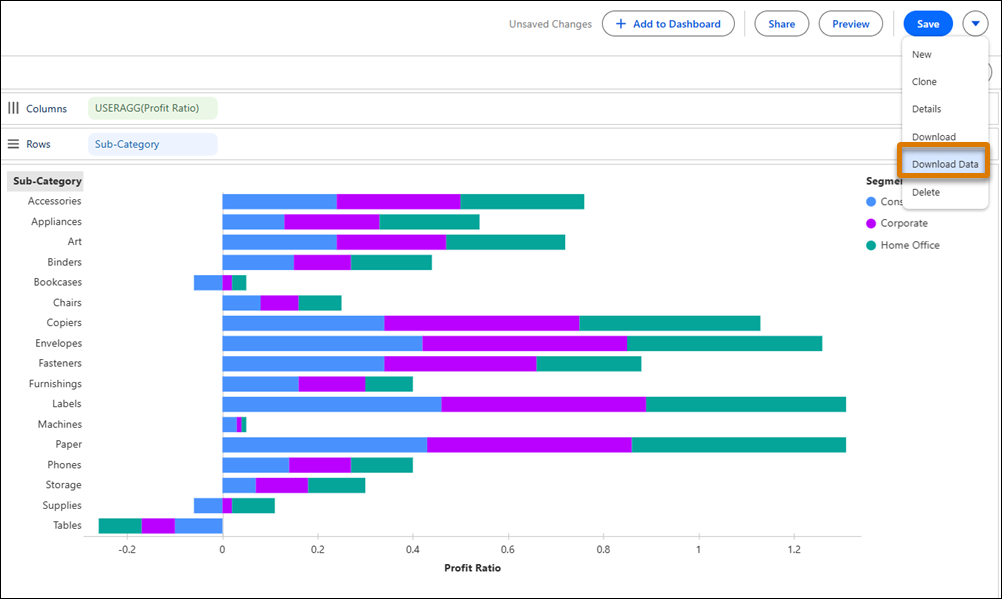The height and width of the screenshot is (599, 1002).
Task: Click the Corporate legend label
Action: pyautogui.click(x=904, y=223)
